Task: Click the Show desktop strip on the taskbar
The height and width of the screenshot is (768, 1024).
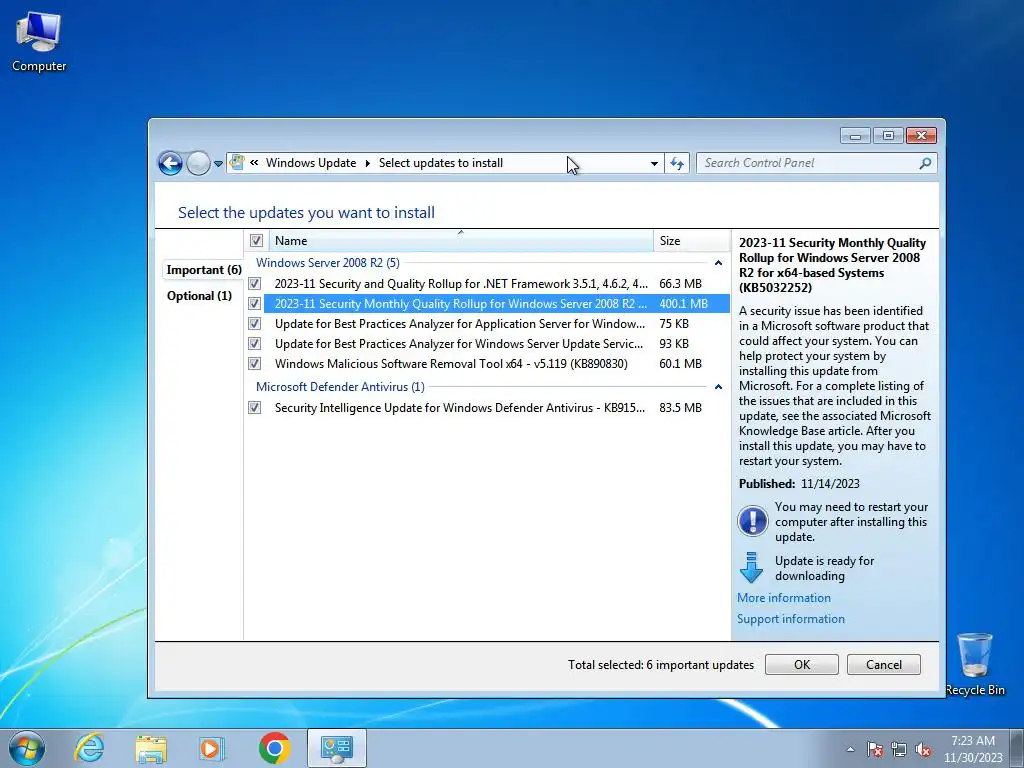Action: (1018, 748)
